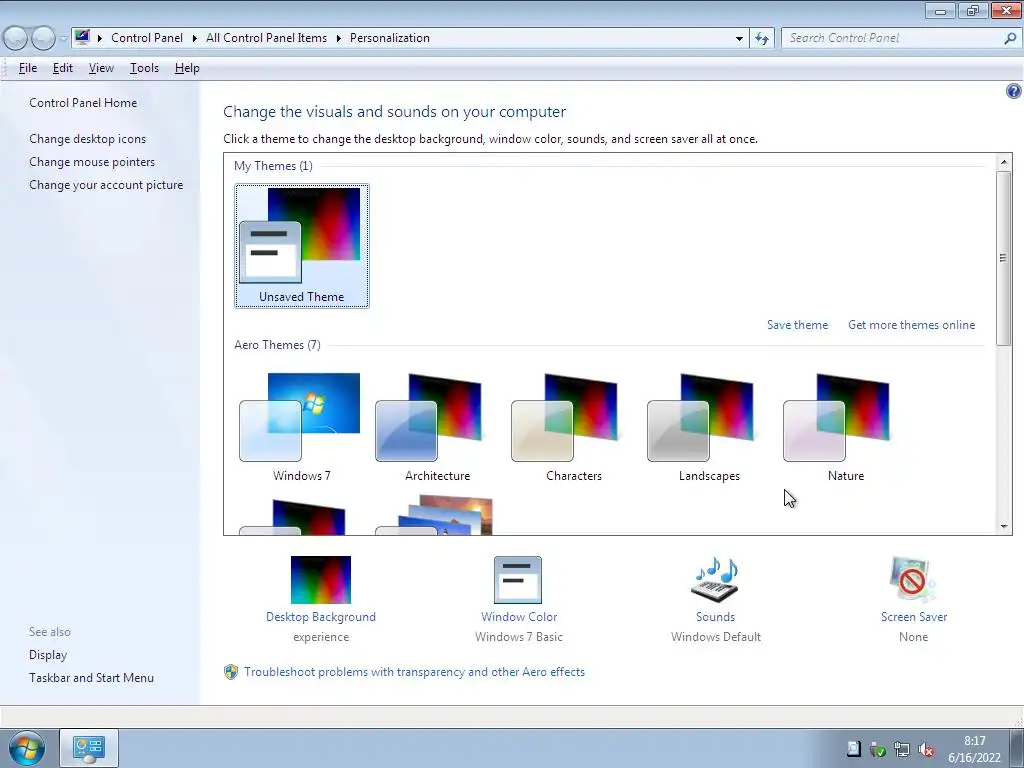The width and height of the screenshot is (1024, 768).
Task: Open the File menu
Action: click(x=27, y=68)
